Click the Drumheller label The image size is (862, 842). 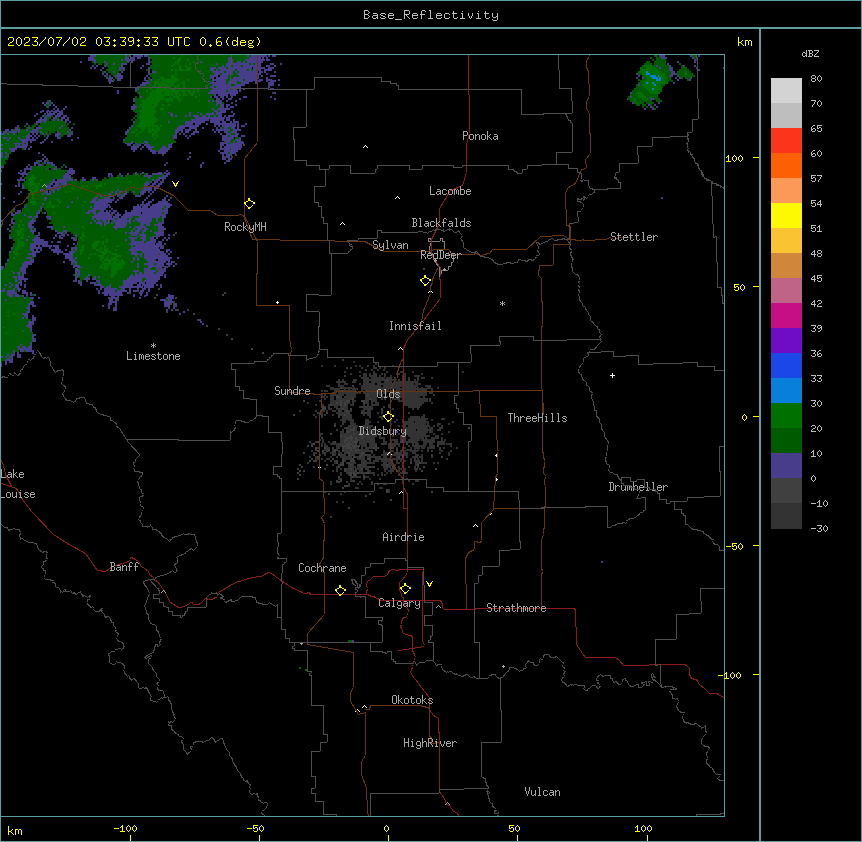[638, 487]
